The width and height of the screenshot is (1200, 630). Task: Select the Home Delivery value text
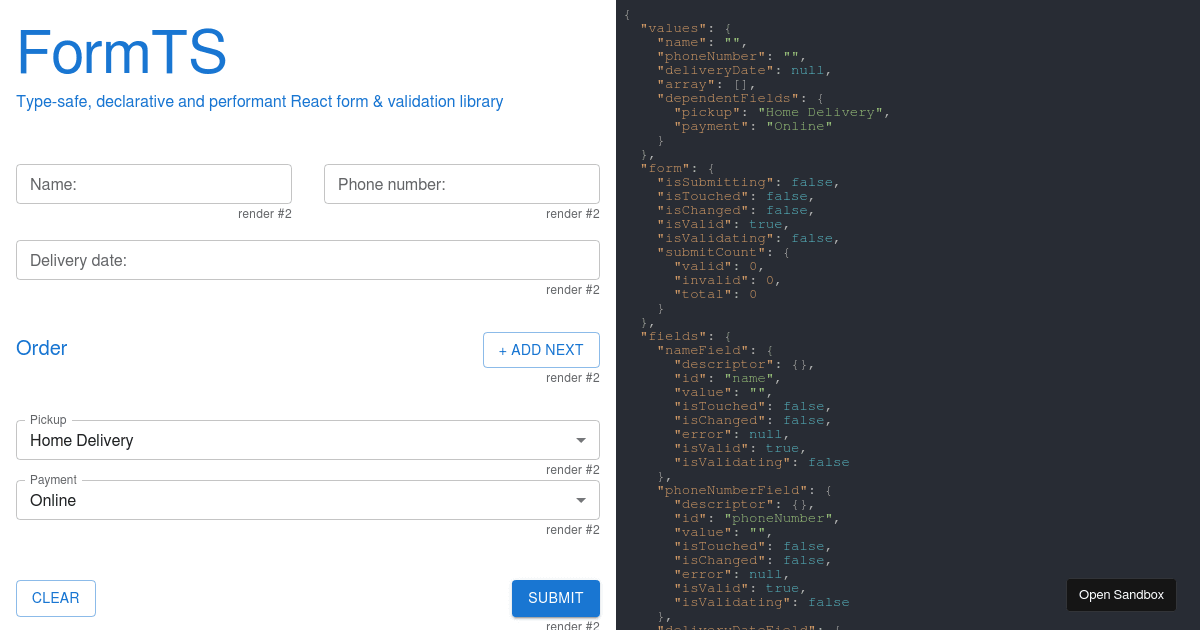(81, 441)
